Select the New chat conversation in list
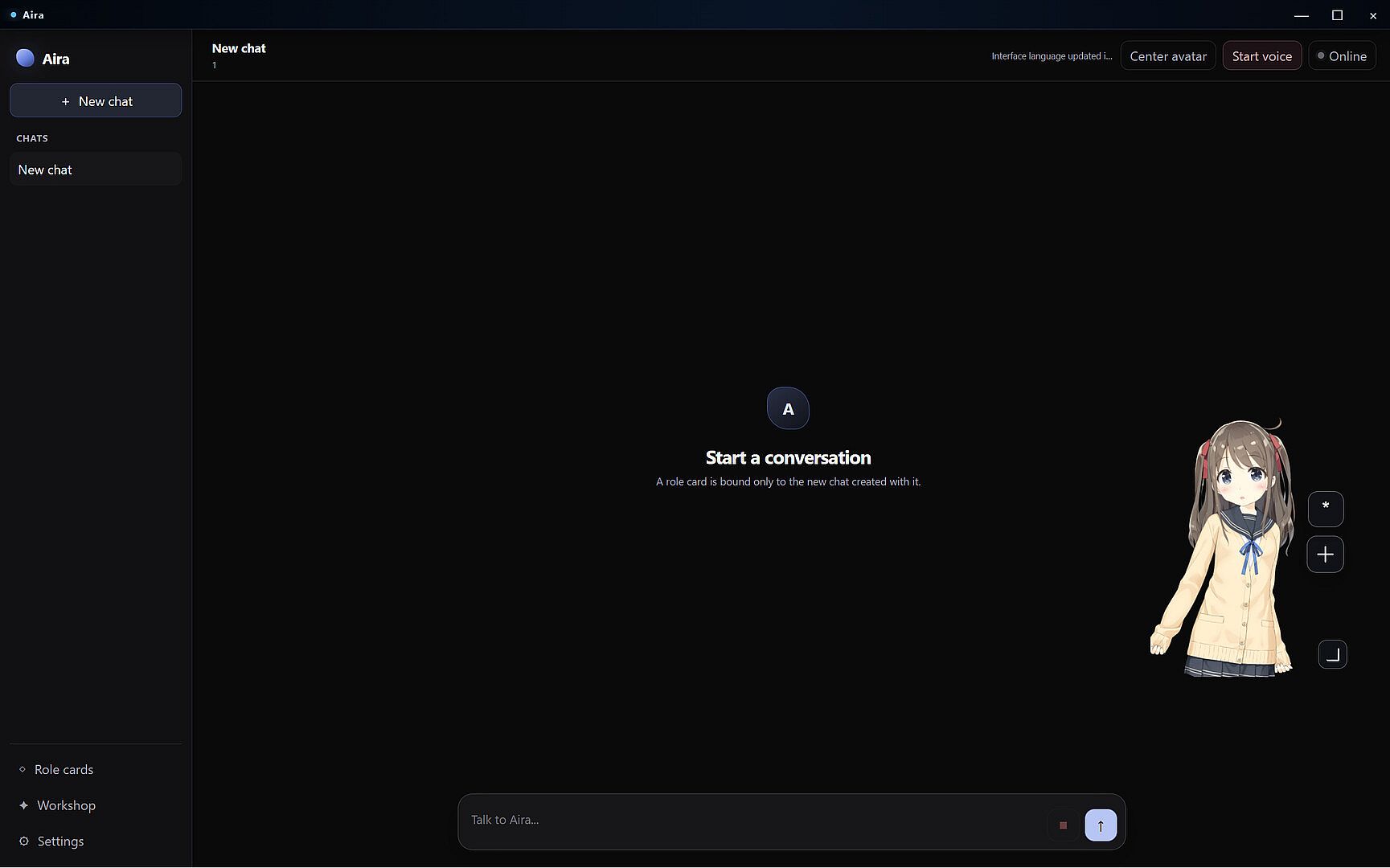The width and height of the screenshot is (1390, 868). pos(96,170)
